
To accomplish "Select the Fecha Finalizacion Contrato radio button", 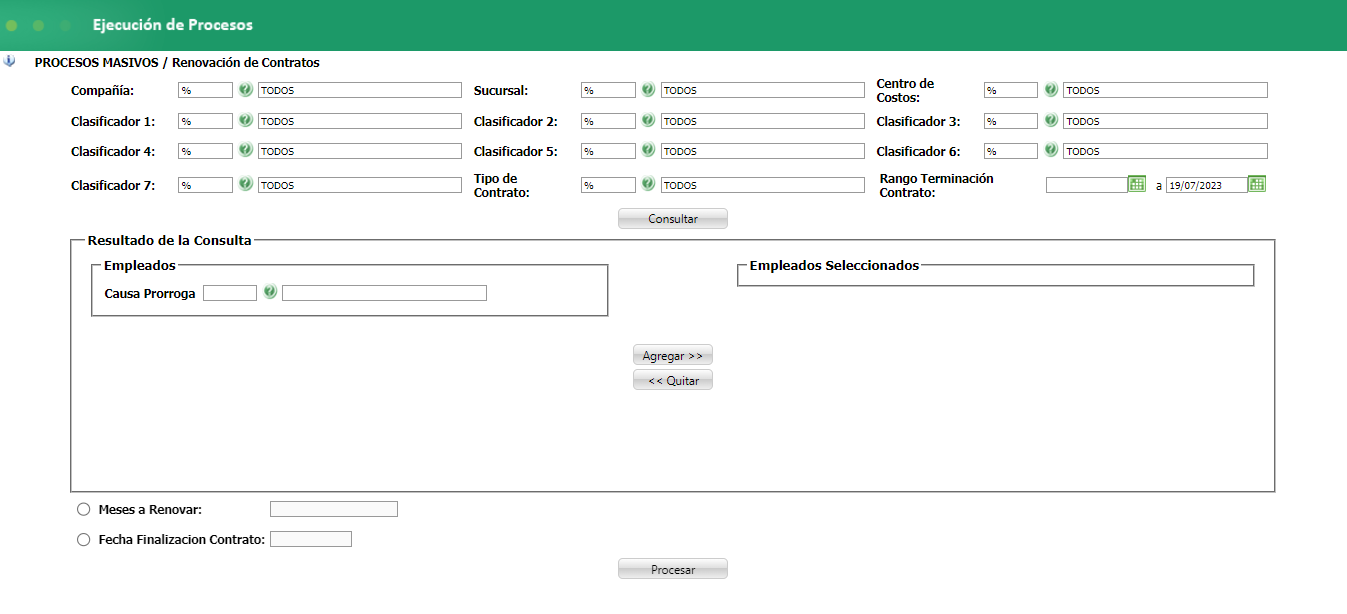I will point(83,540).
